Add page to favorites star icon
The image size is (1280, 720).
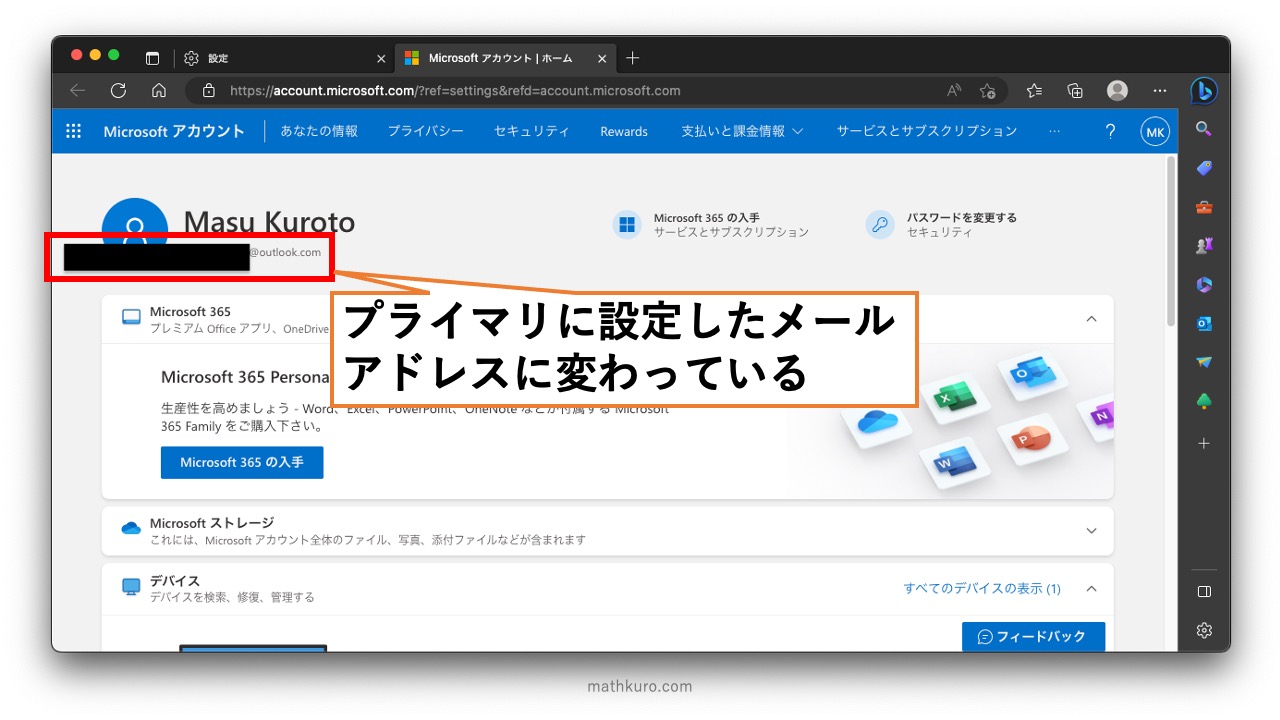pos(987,90)
